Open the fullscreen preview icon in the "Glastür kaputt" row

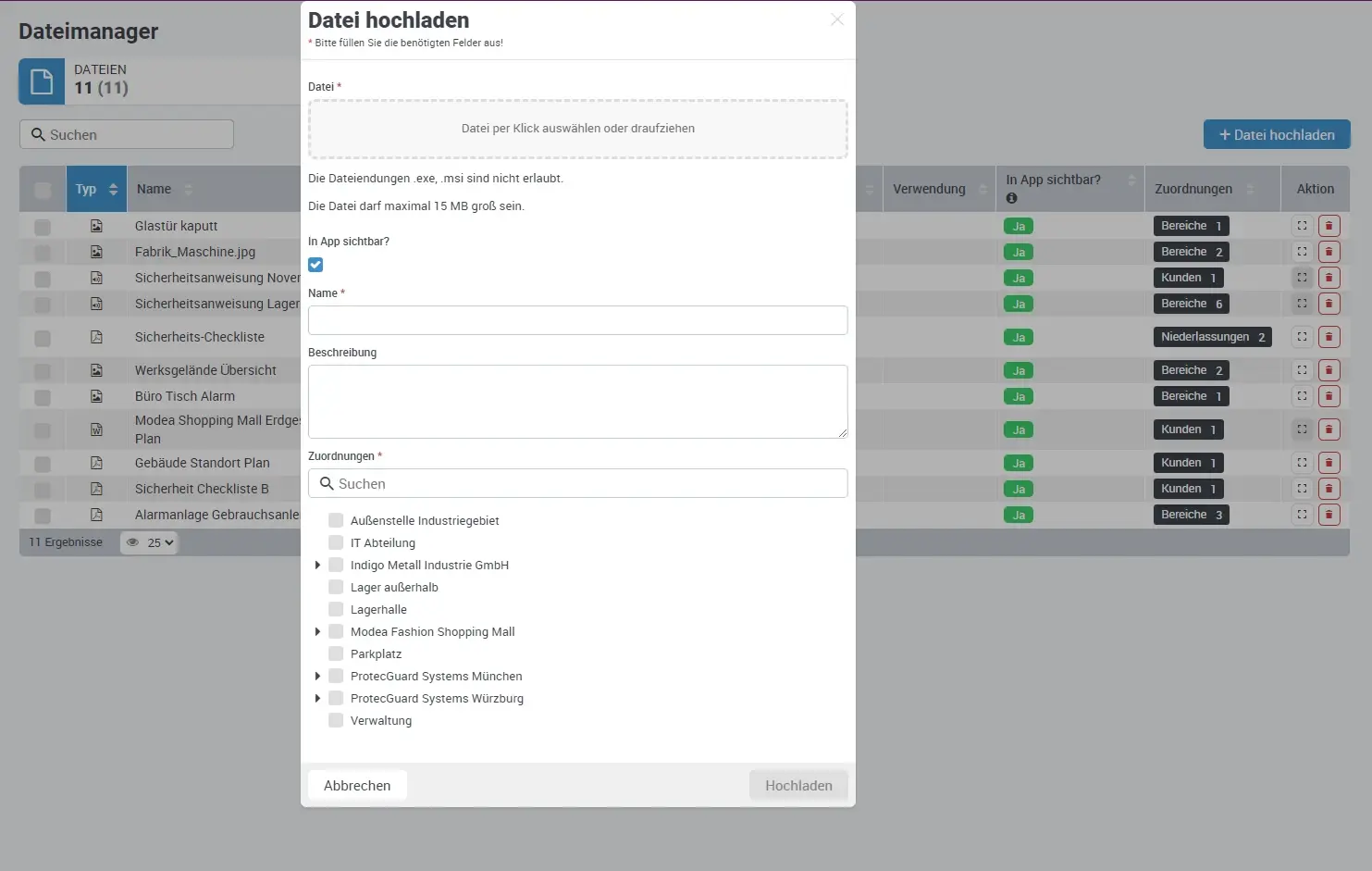(1302, 225)
